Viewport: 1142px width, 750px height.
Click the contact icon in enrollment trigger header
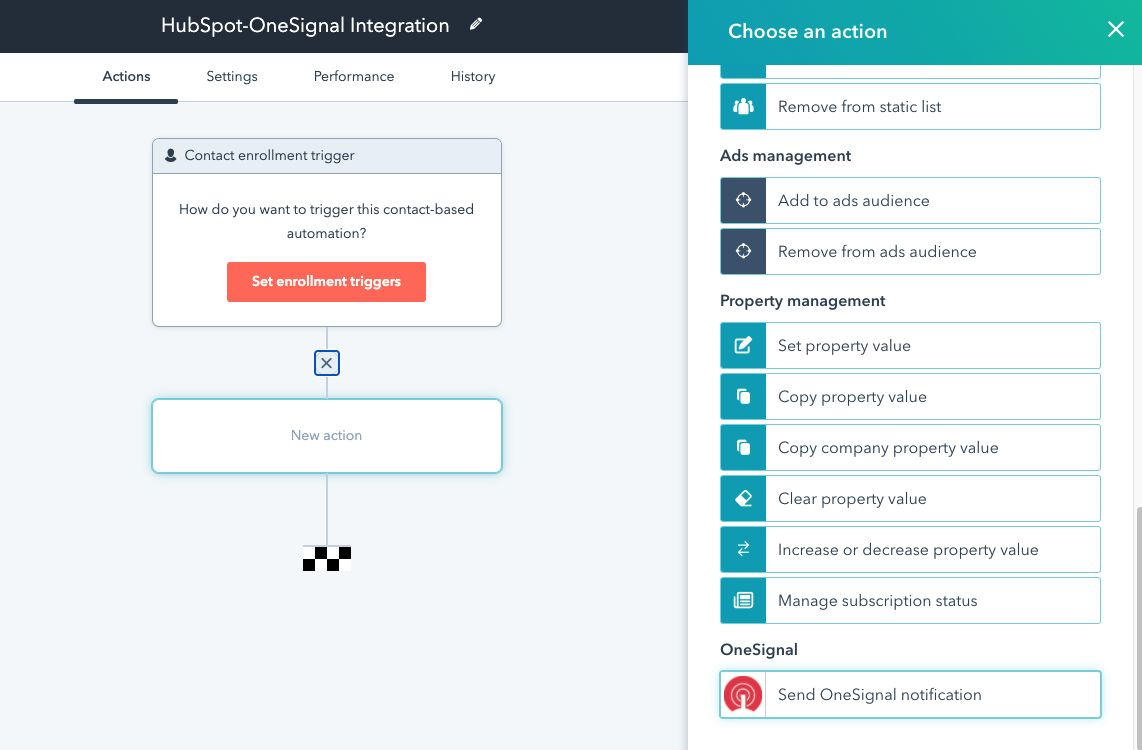point(170,155)
